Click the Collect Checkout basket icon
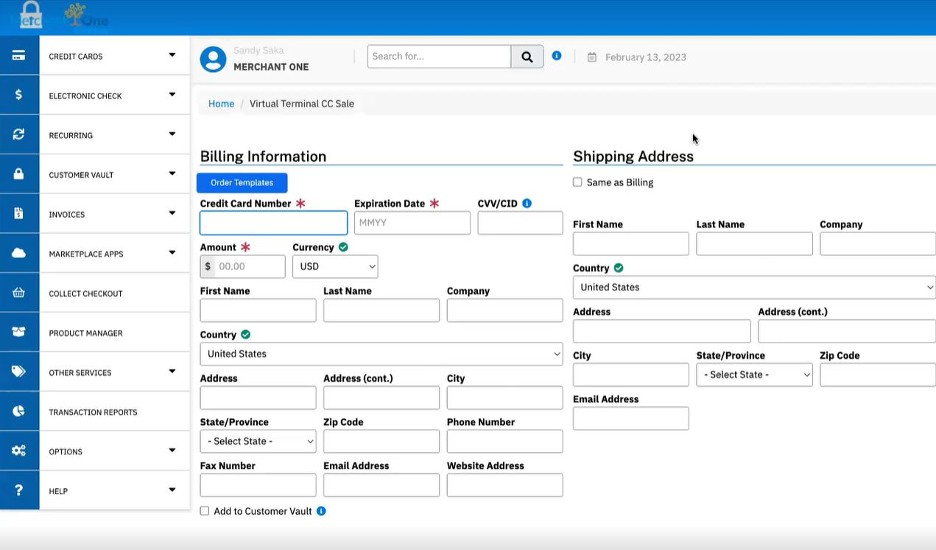The width and height of the screenshot is (936, 550). pyautogui.click(x=19, y=293)
